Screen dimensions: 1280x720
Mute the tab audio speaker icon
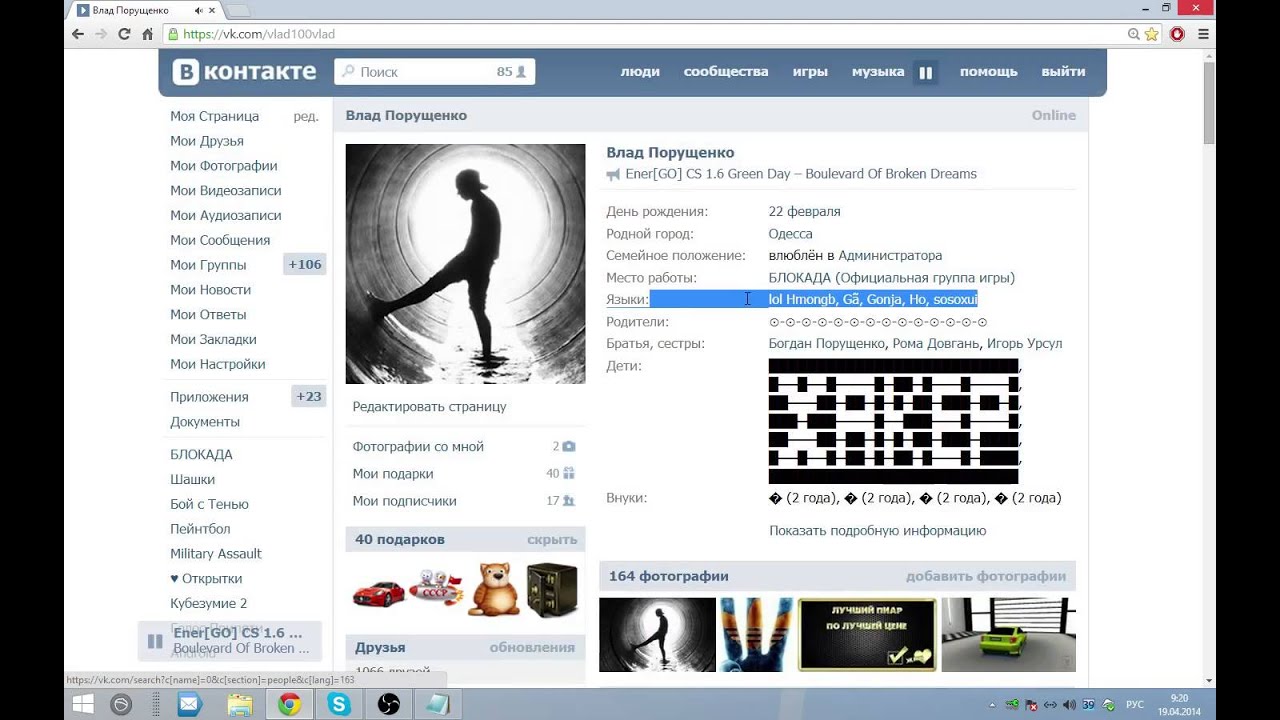198,10
